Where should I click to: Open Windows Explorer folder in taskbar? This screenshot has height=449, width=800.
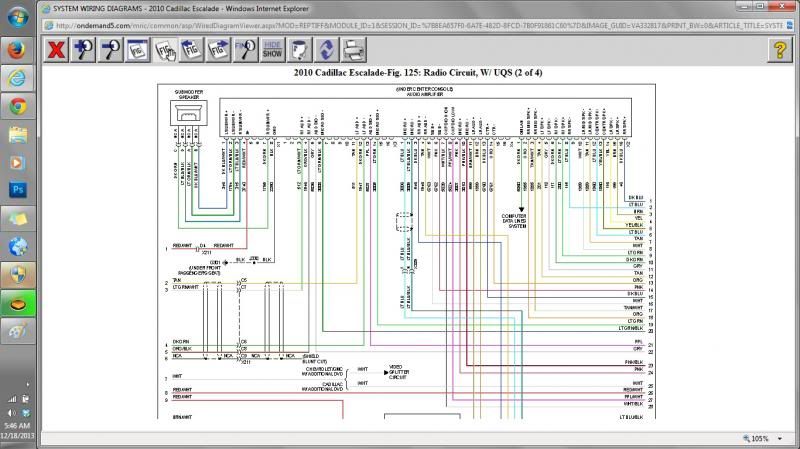pyautogui.click(x=18, y=135)
